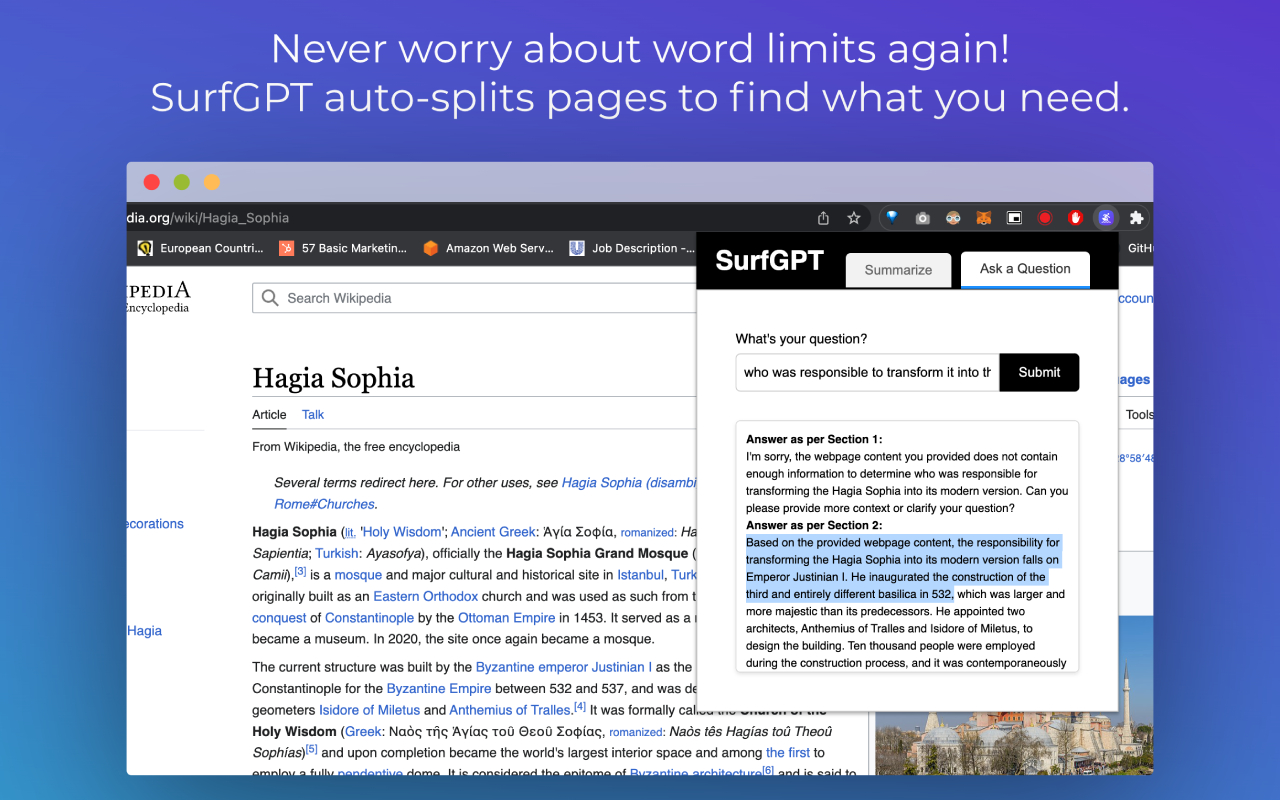The width and height of the screenshot is (1280, 800).
Task: Select the Article tab on Wikipedia
Action: 269,414
